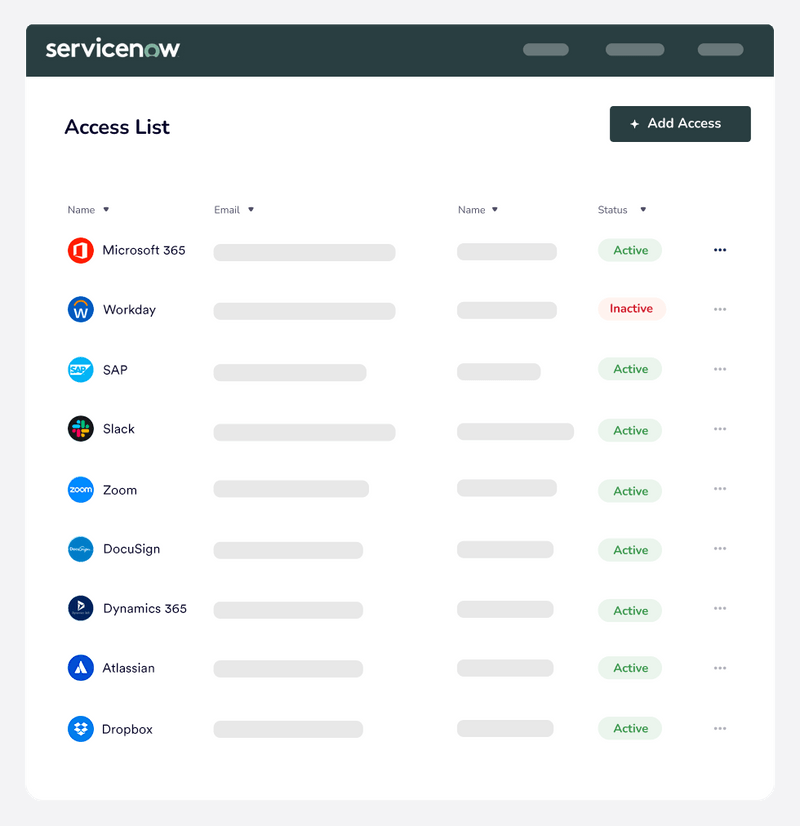This screenshot has height=826, width=800.
Task: Select the Dropbox icon
Action: 80,729
